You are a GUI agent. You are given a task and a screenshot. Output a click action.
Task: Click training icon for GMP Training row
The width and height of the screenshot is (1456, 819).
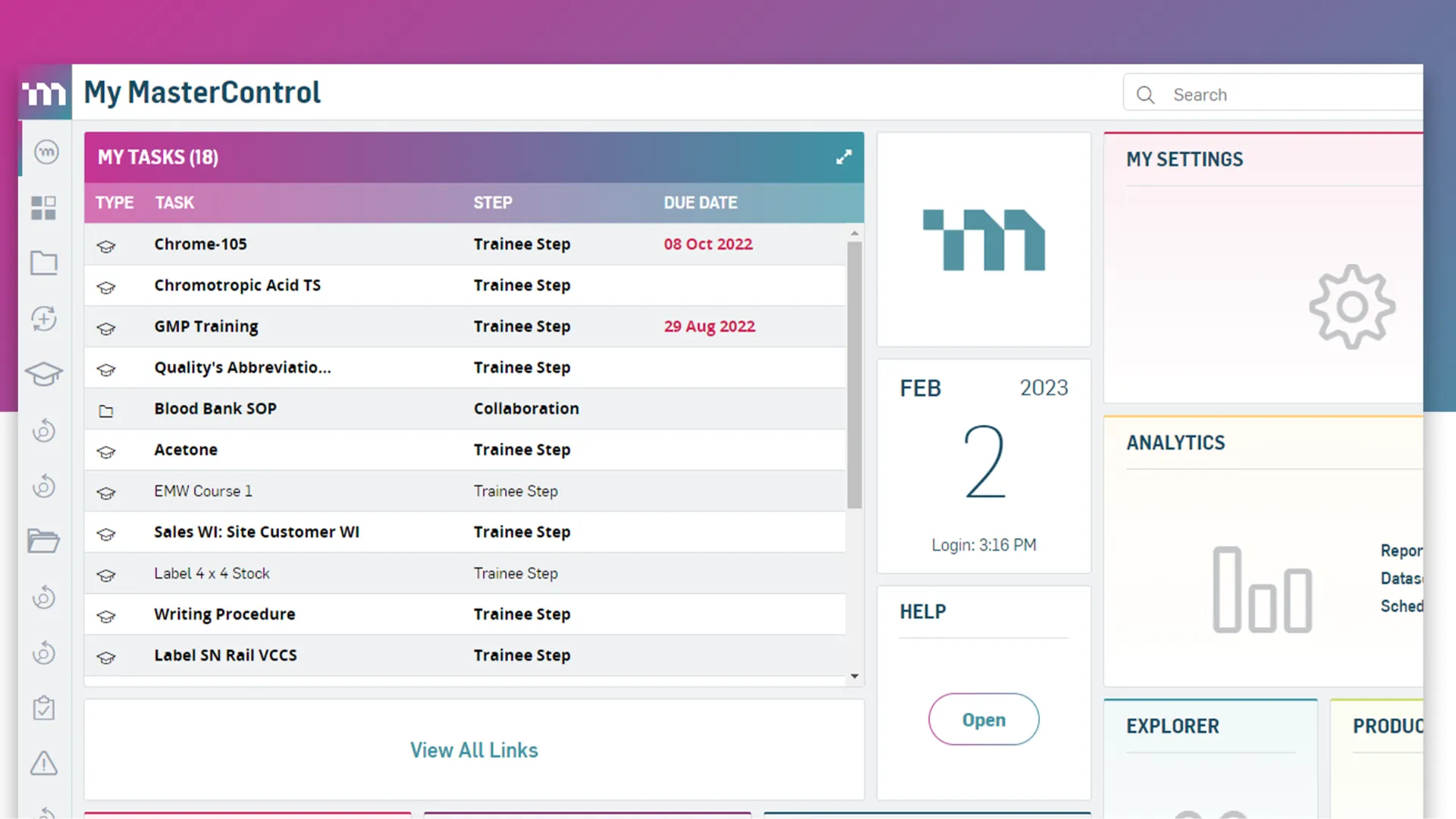106,328
